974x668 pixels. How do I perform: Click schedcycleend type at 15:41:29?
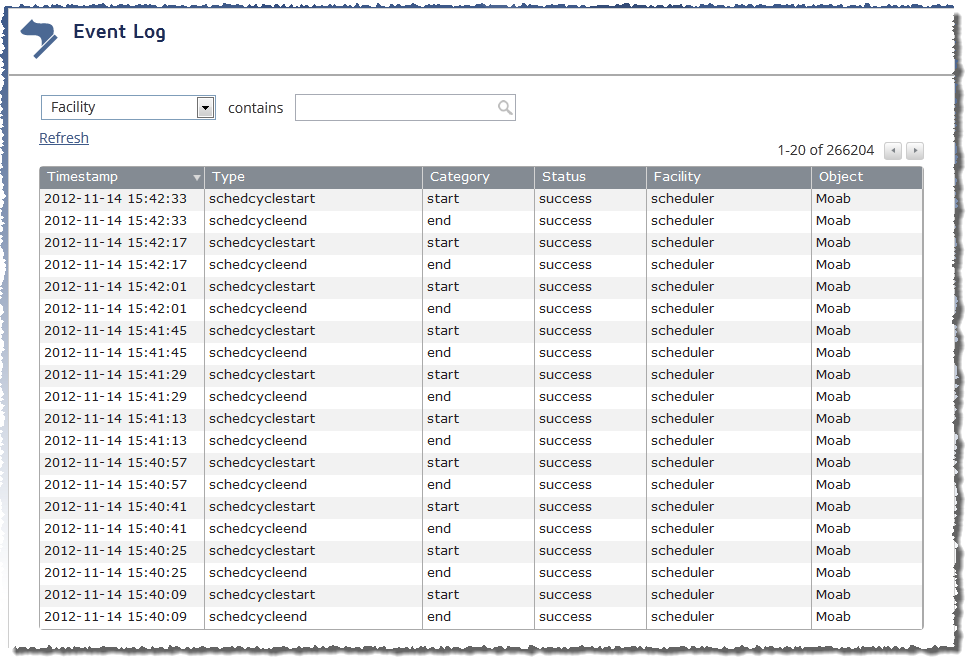tap(258, 397)
